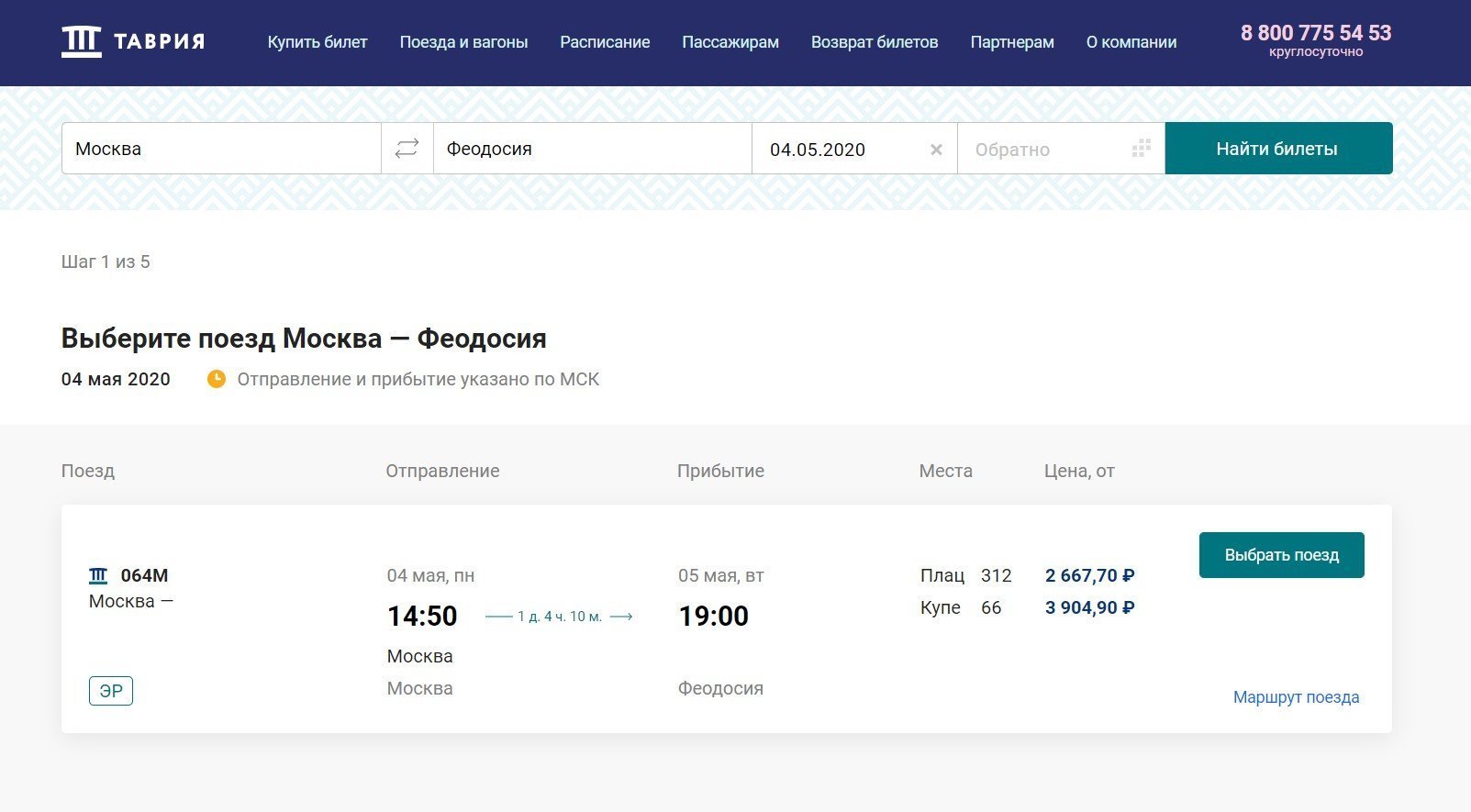The image size is (1471, 812).
Task: Open Купить билет menu
Action: tap(318, 42)
